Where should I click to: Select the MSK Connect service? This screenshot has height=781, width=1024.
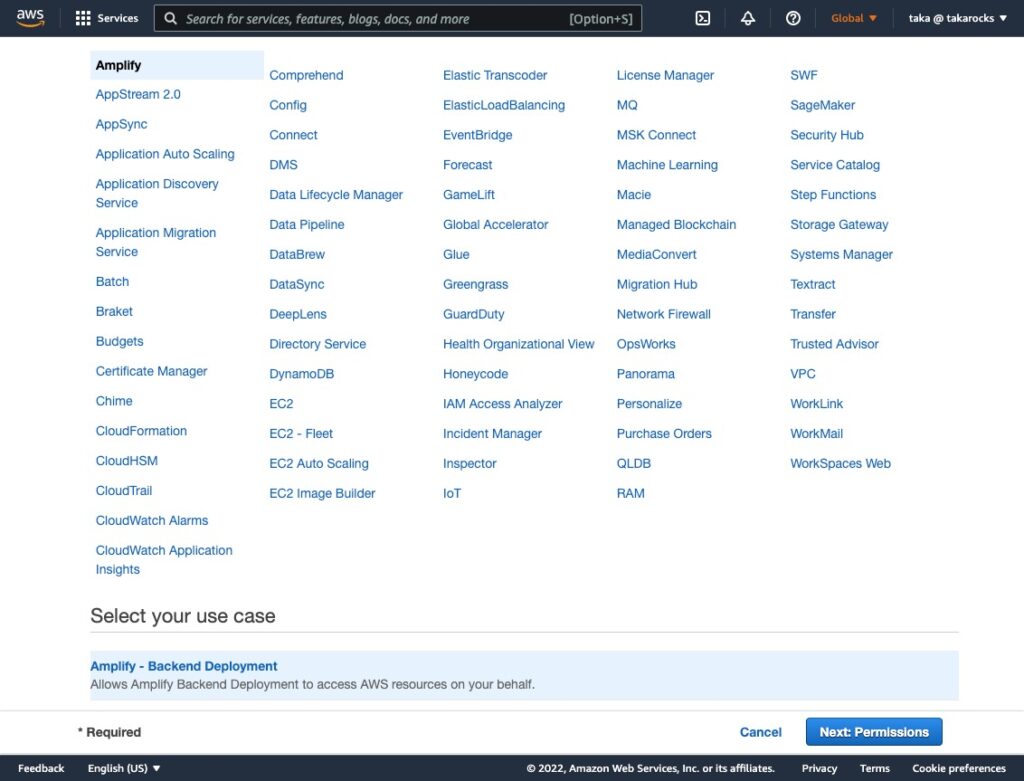point(656,135)
